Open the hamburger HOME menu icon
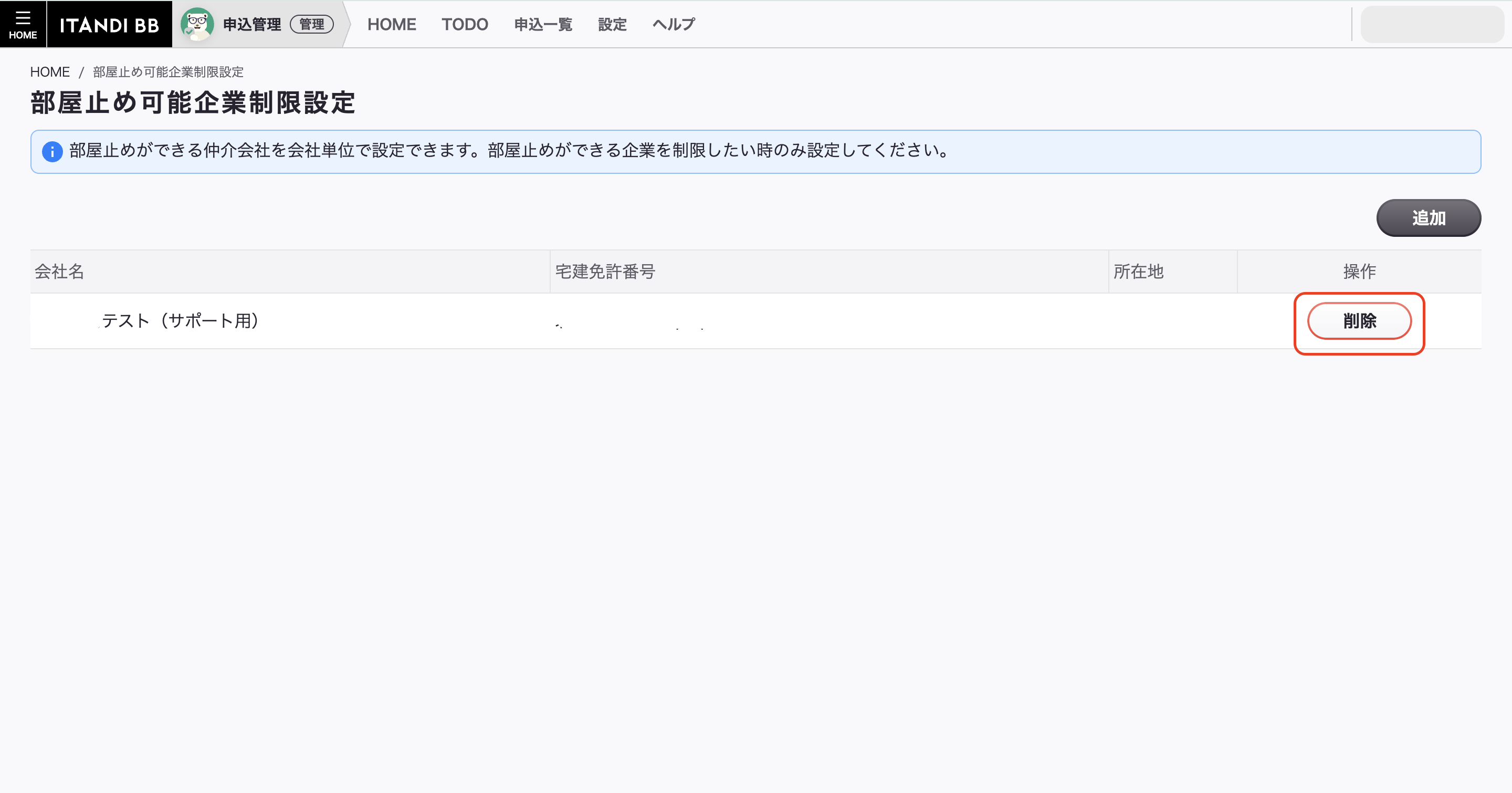The height and width of the screenshot is (793, 1512). tap(23, 24)
